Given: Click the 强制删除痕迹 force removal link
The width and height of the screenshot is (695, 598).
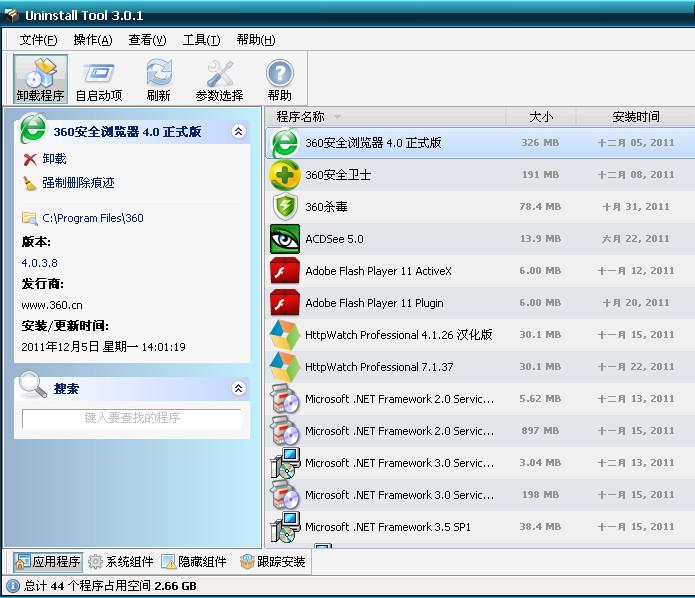Looking at the screenshot, I should (x=78, y=183).
